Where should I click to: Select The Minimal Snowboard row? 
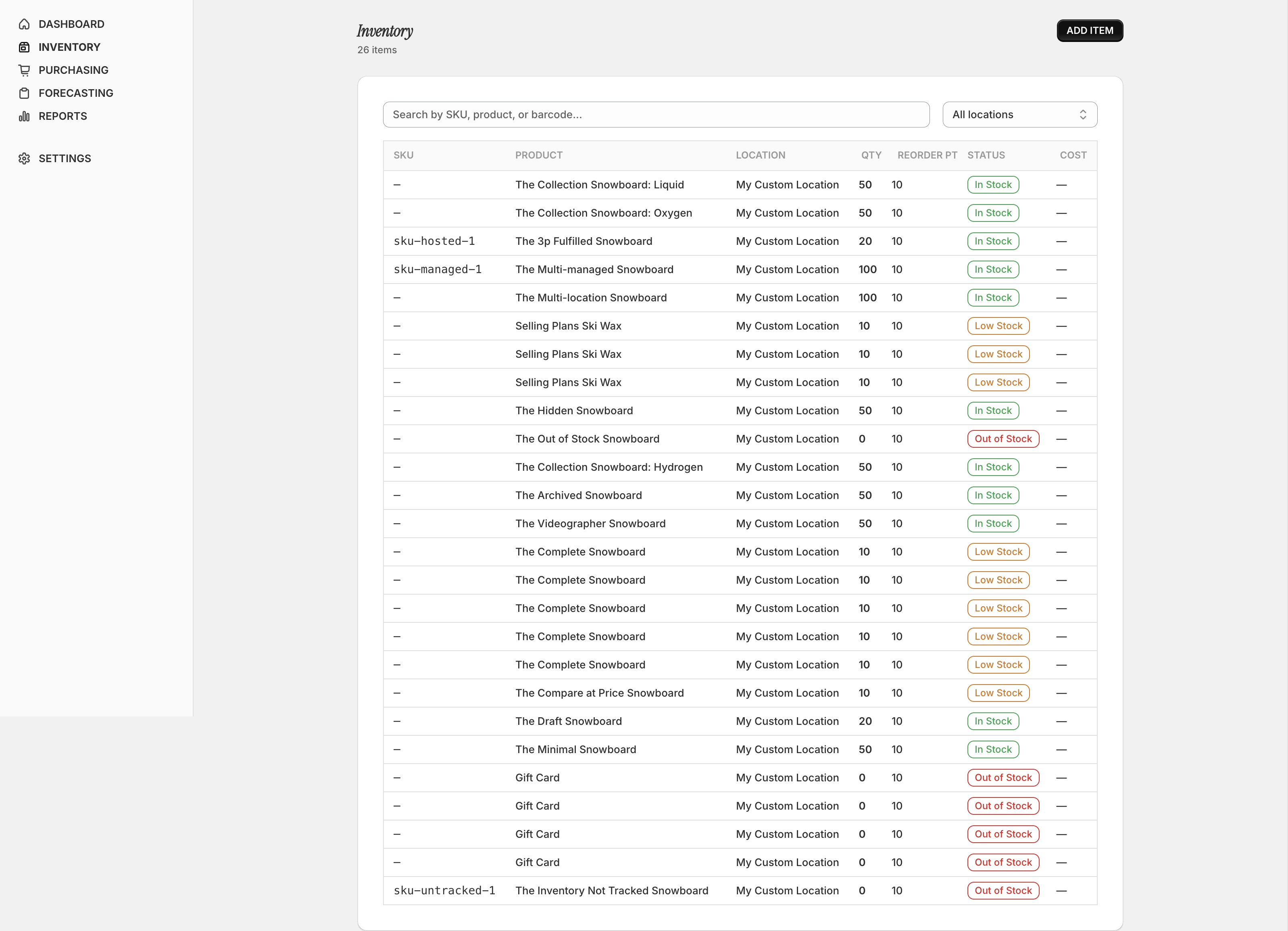[x=740, y=749]
